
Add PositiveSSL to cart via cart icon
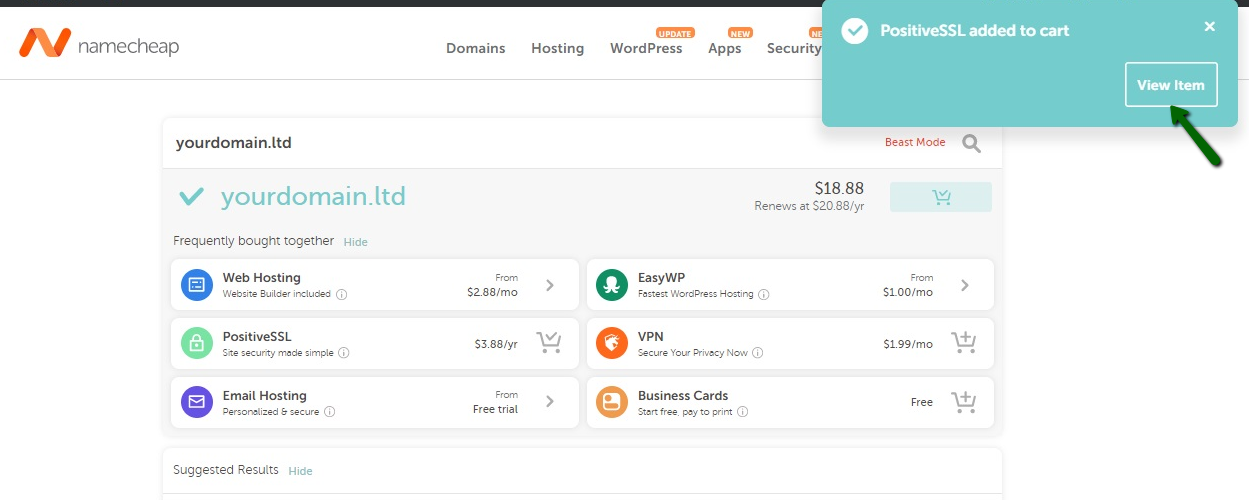(548, 343)
